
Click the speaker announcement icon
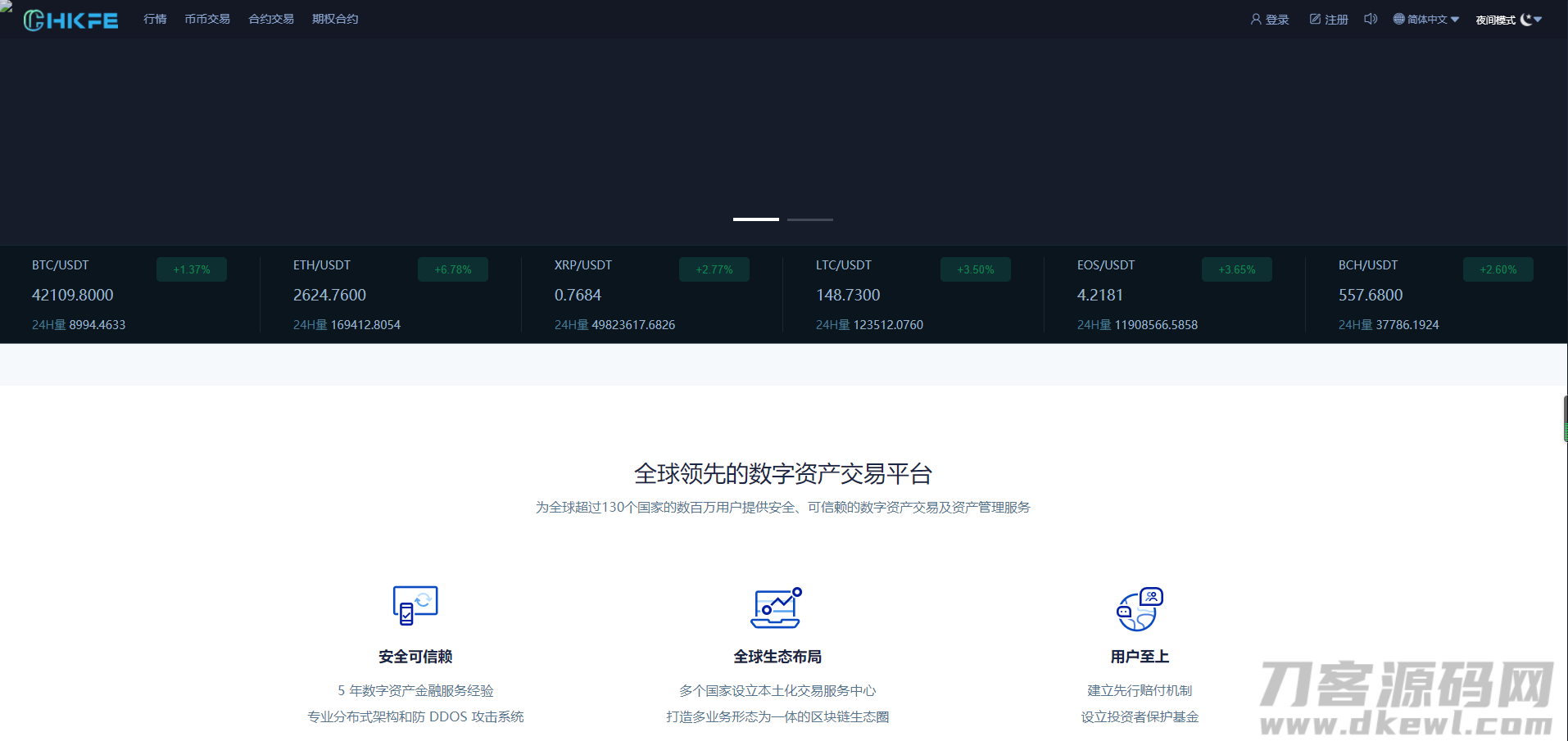coord(1371,19)
